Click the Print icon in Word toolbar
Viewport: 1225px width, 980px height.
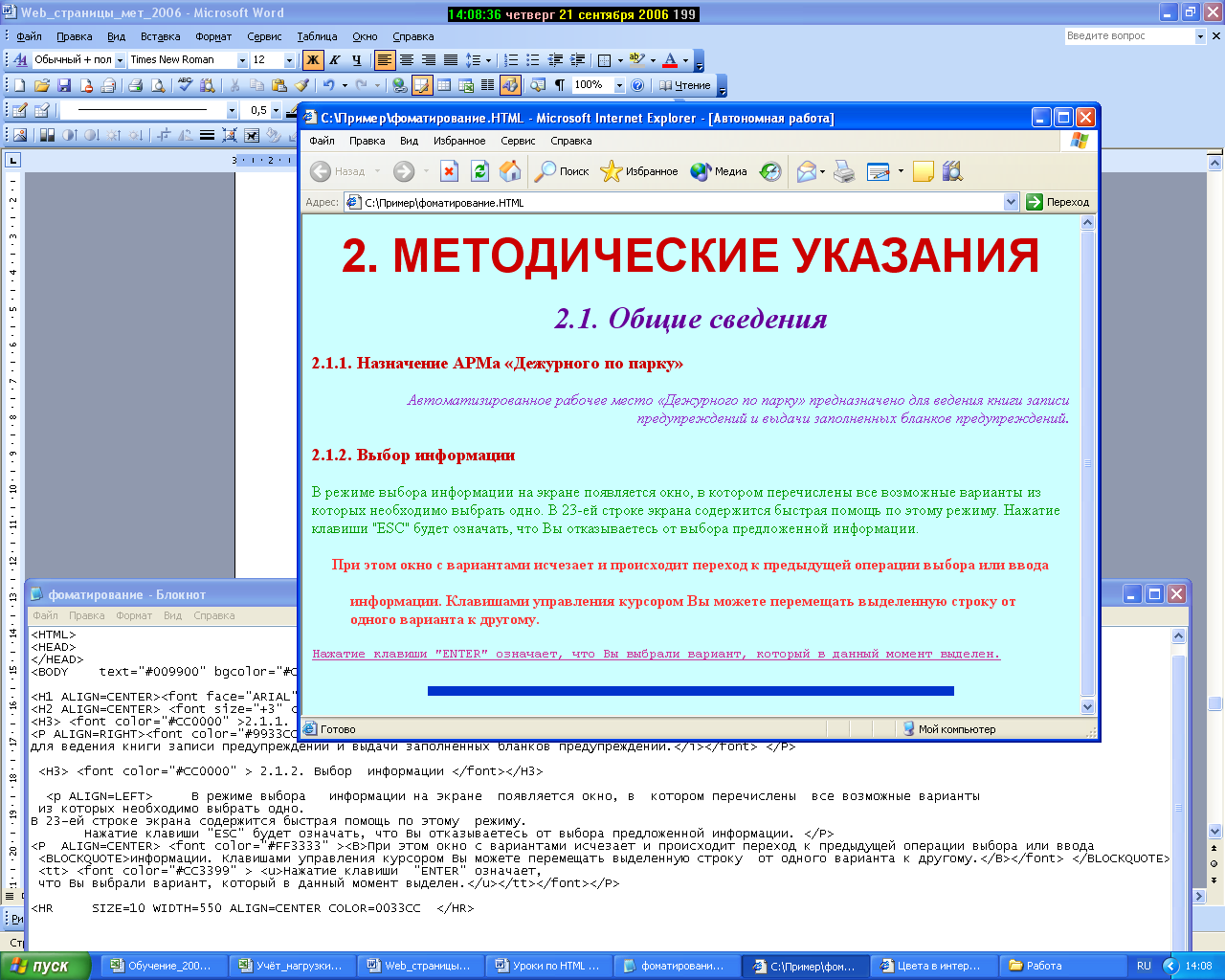point(135,85)
